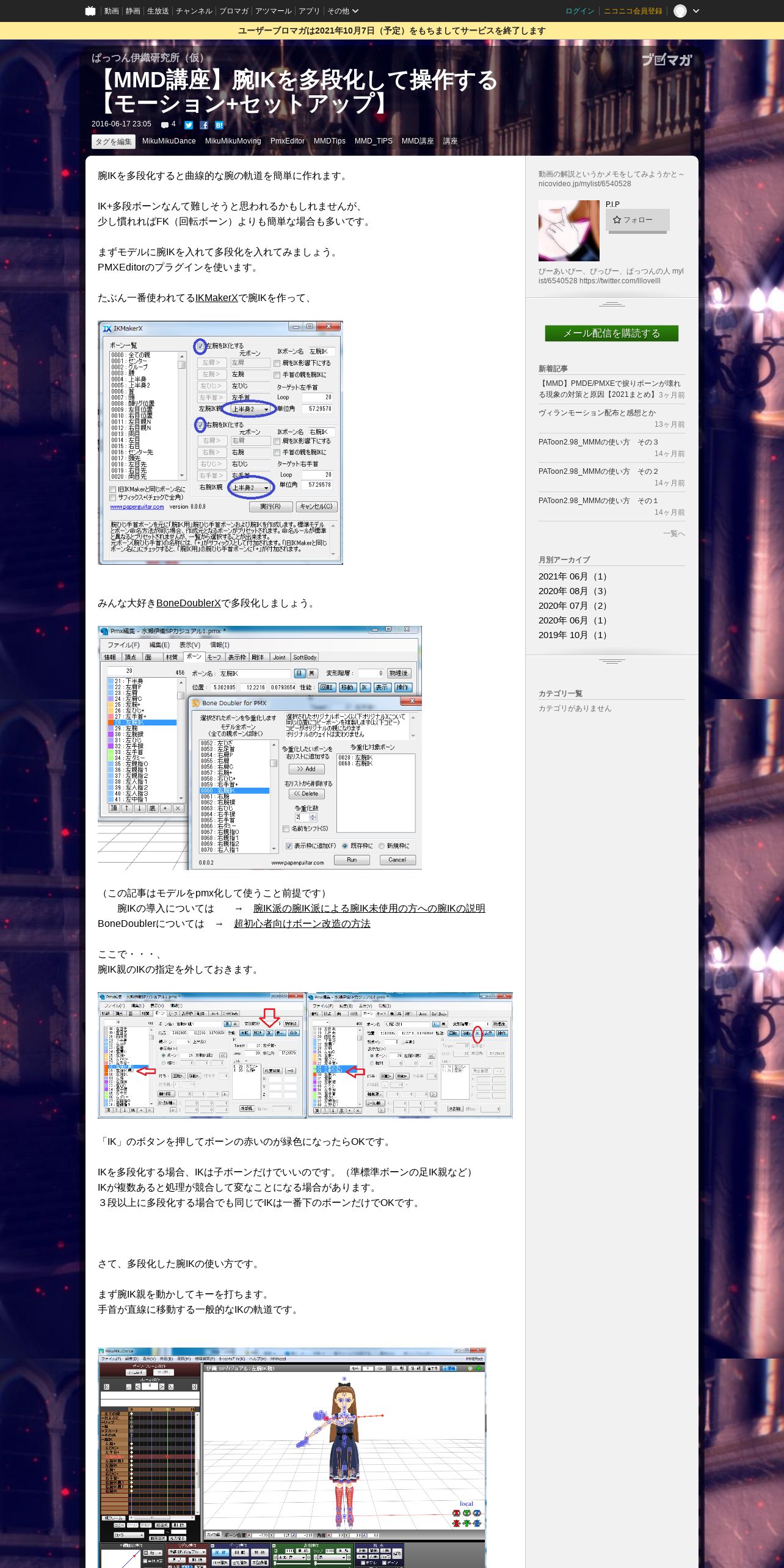
Task: Click the メール配信を購読する button
Action: pos(612,333)
